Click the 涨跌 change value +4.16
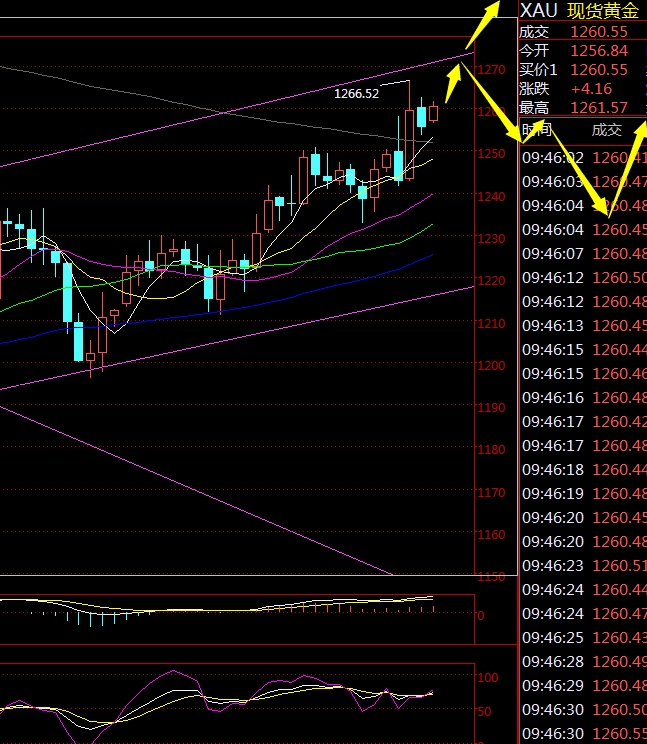The image size is (647, 744). tap(592, 89)
